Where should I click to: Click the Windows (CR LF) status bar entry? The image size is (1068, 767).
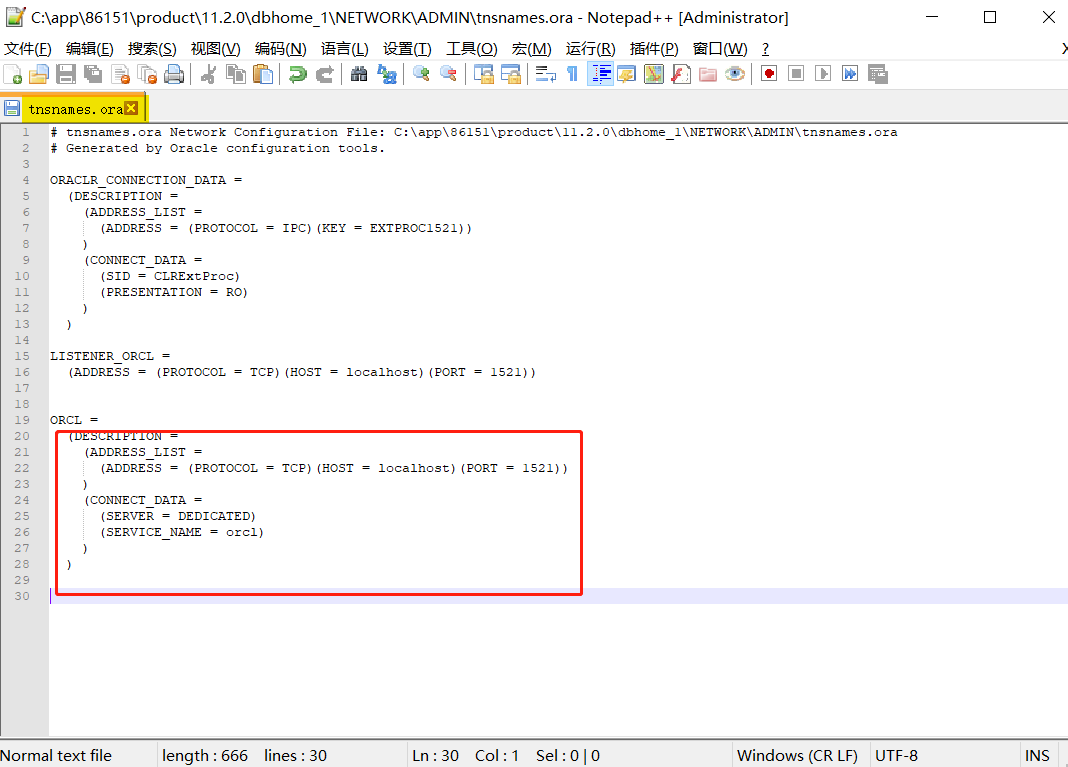[797, 755]
